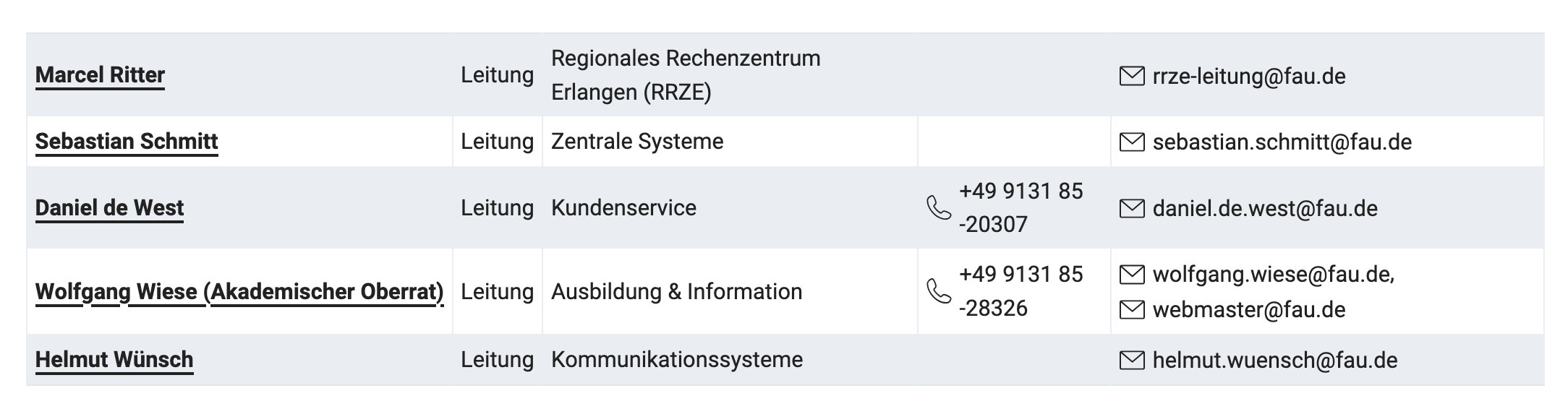Screen dimensions: 1568x409
Task: Click envelope icon beside rrze-leitung@fau.de
Action: tap(1131, 76)
